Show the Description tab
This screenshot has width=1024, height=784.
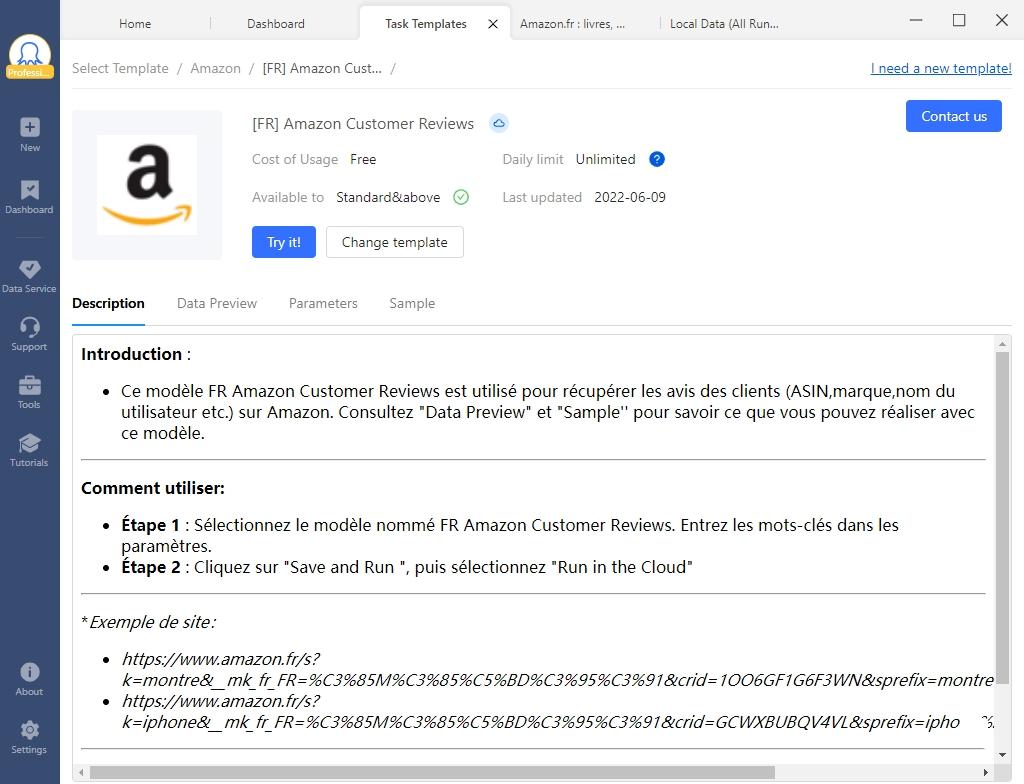pos(108,303)
